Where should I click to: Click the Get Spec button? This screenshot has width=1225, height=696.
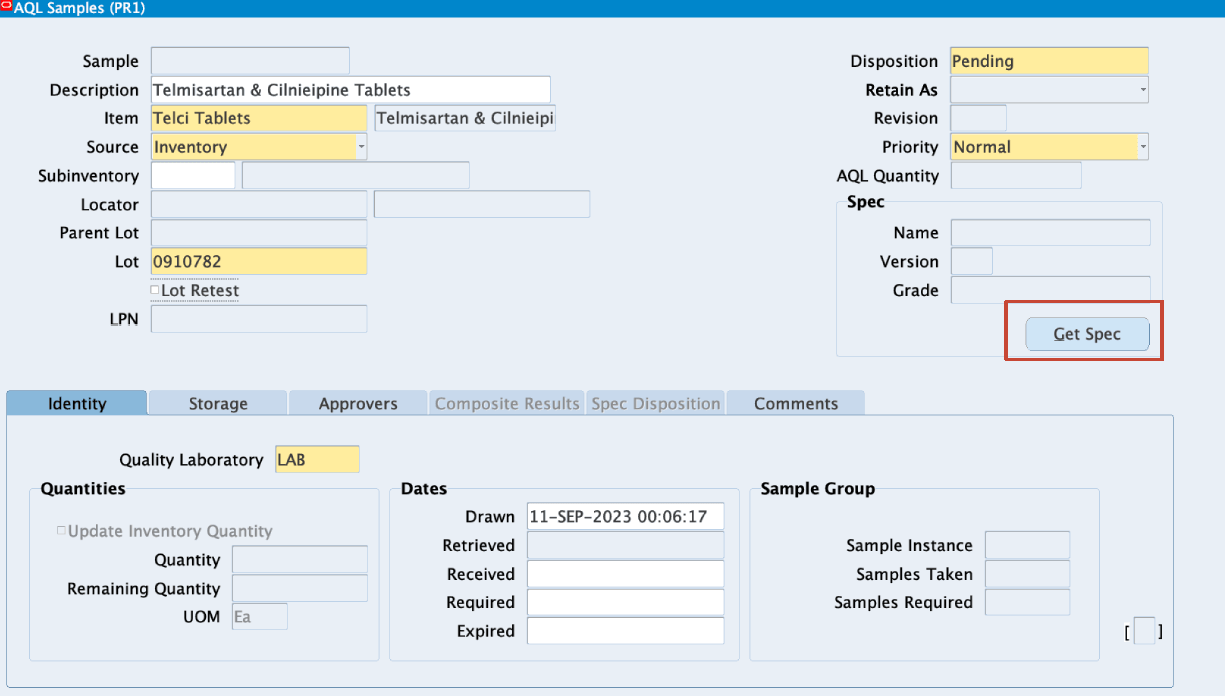tap(1087, 334)
